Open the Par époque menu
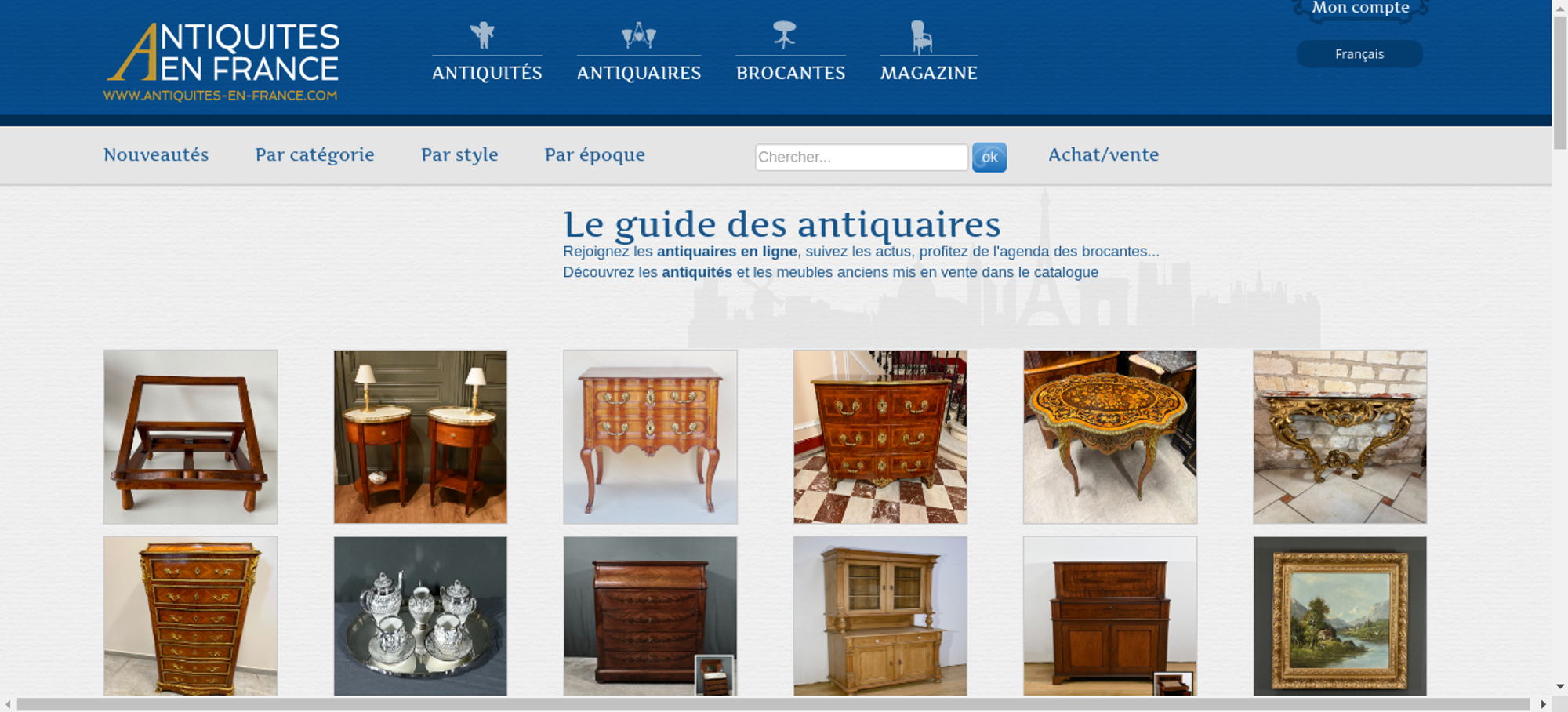The height and width of the screenshot is (712, 1568). tap(594, 154)
